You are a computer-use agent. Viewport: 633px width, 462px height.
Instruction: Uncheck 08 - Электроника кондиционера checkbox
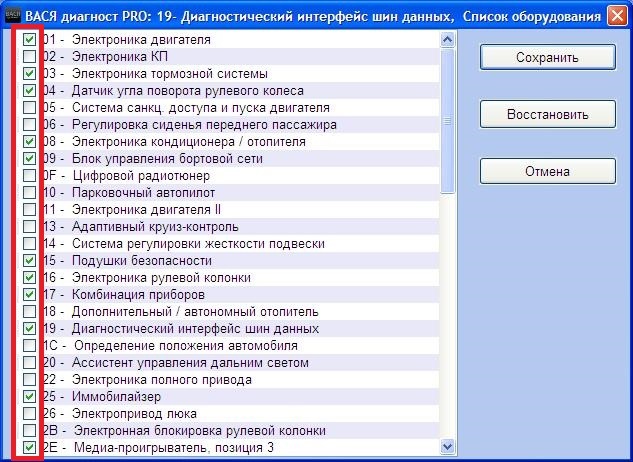29,142
